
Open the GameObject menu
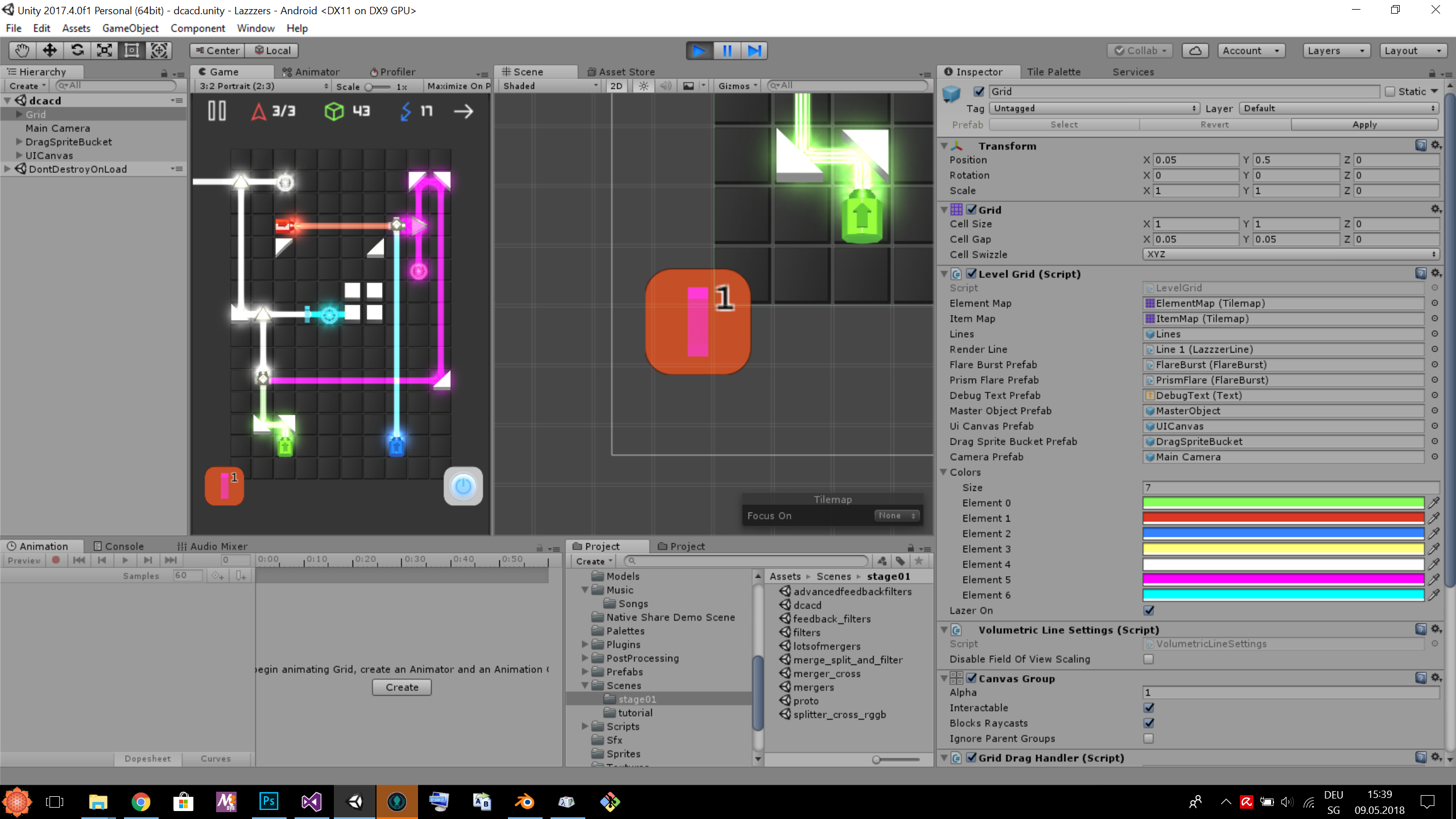pos(130,28)
